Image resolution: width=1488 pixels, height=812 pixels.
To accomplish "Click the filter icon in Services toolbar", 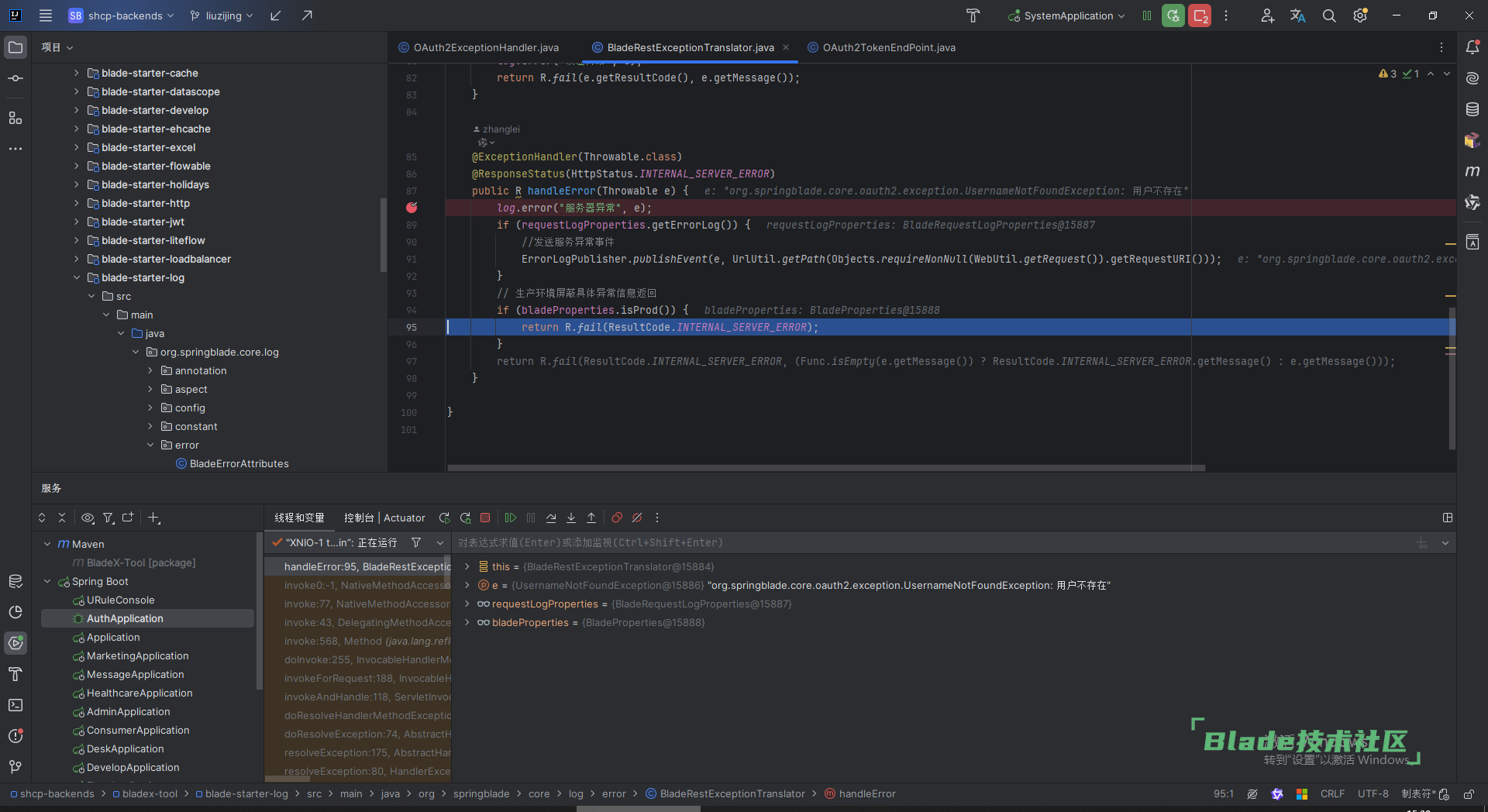I will coord(108,518).
